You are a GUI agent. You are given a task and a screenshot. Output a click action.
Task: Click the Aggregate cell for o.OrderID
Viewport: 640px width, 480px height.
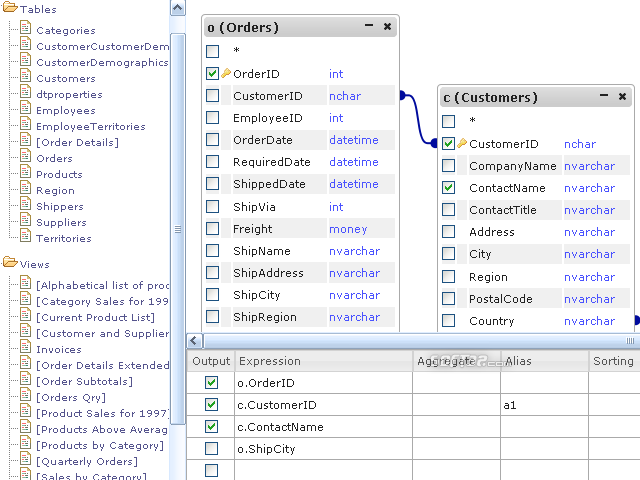point(457,383)
